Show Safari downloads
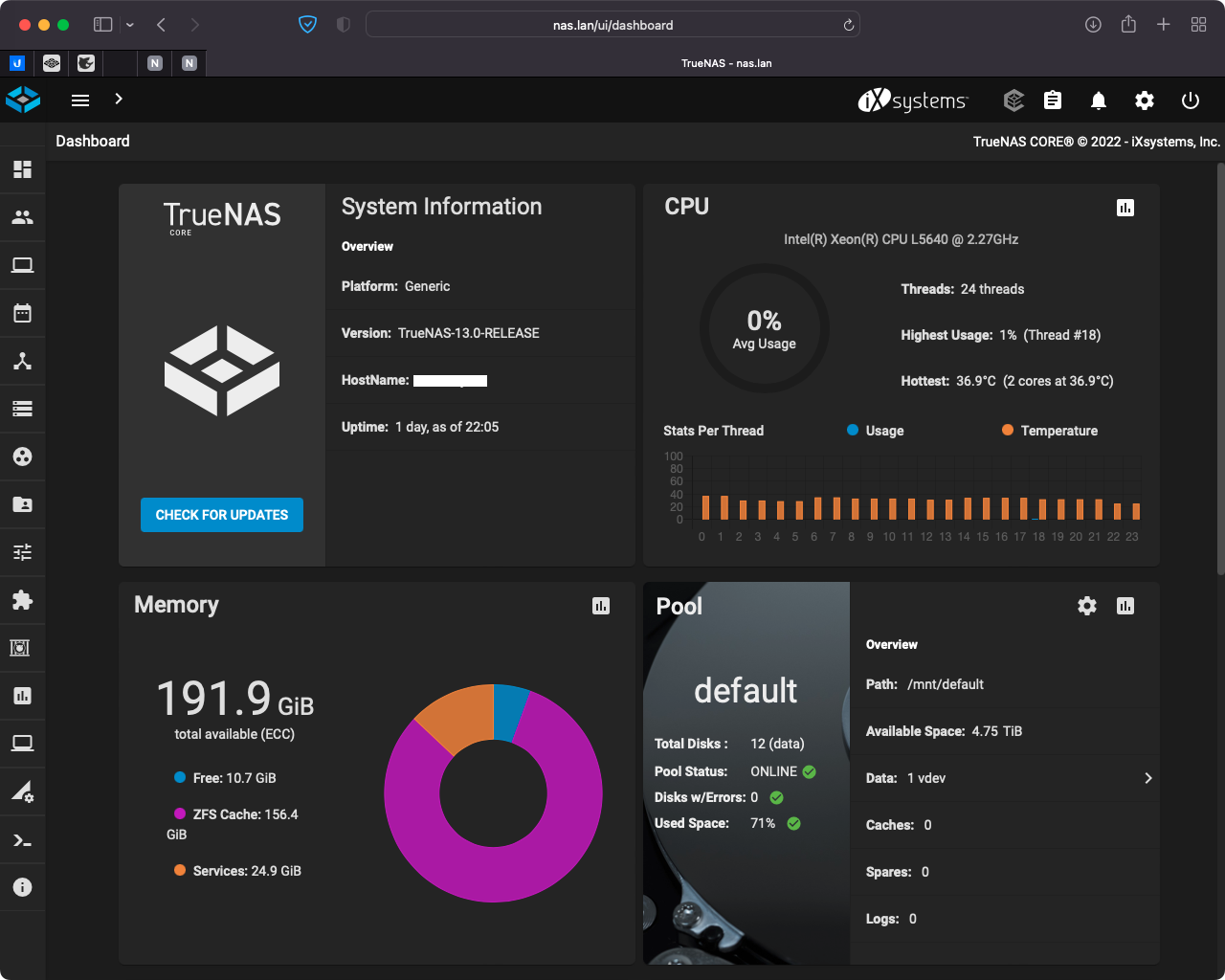The image size is (1225, 980). [x=1093, y=25]
